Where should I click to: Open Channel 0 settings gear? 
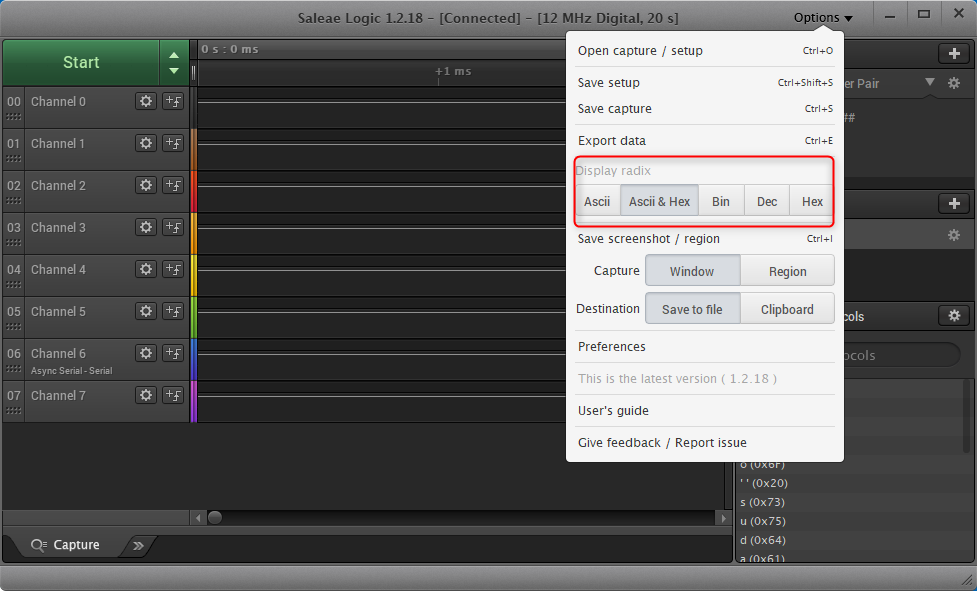point(146,102)
